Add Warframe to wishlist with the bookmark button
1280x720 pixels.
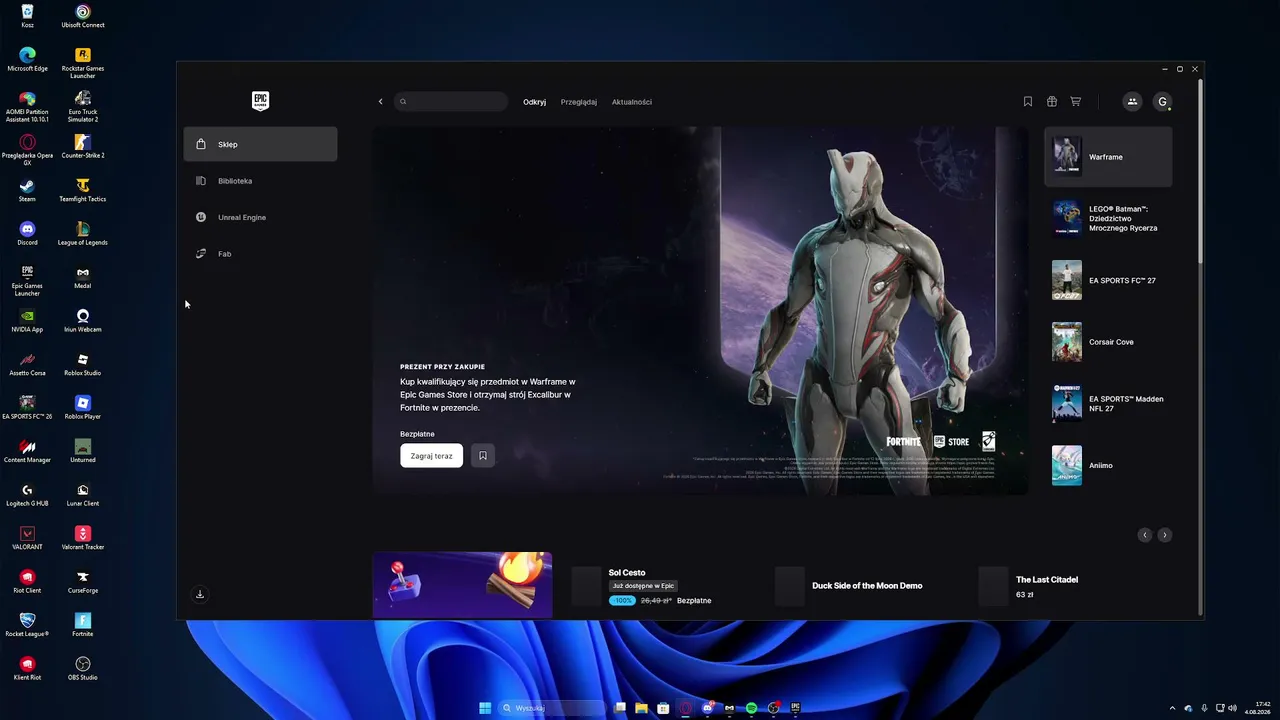click(x=482, y=456)
